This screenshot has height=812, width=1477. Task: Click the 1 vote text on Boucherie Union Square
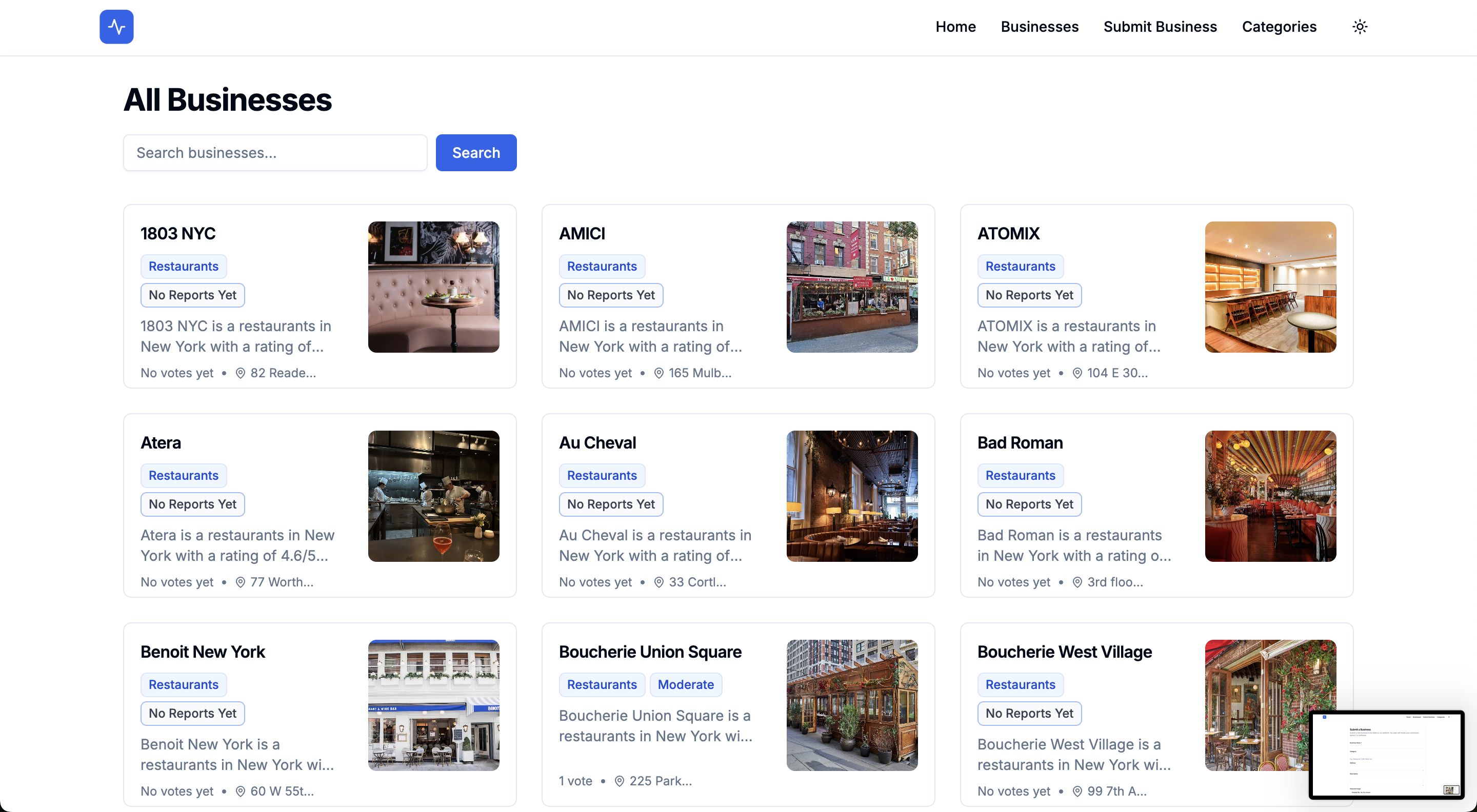click(575, 781)
